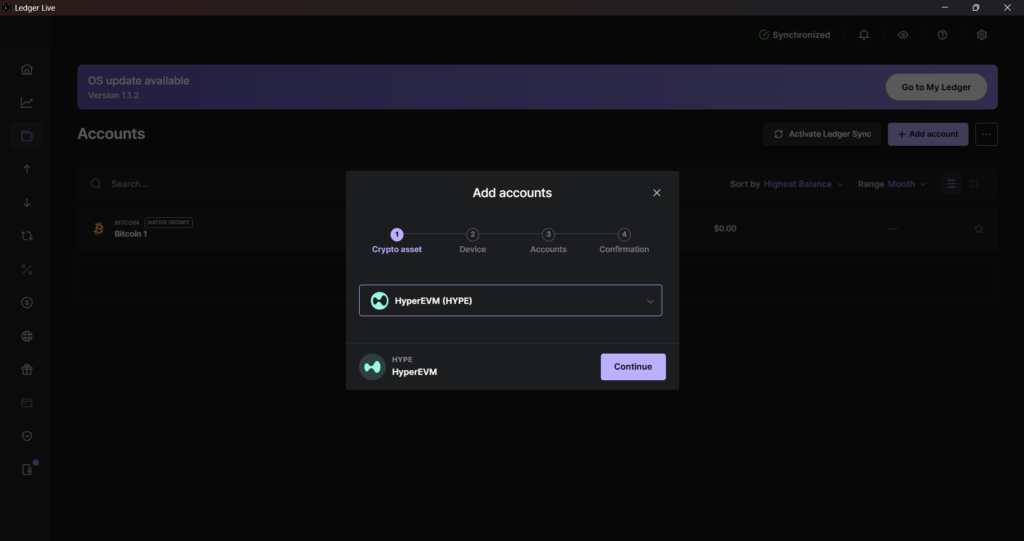Screen dimensions: 1024x541
Task: Open the Range Month dropdown
Action: click(x=892, y=184)
